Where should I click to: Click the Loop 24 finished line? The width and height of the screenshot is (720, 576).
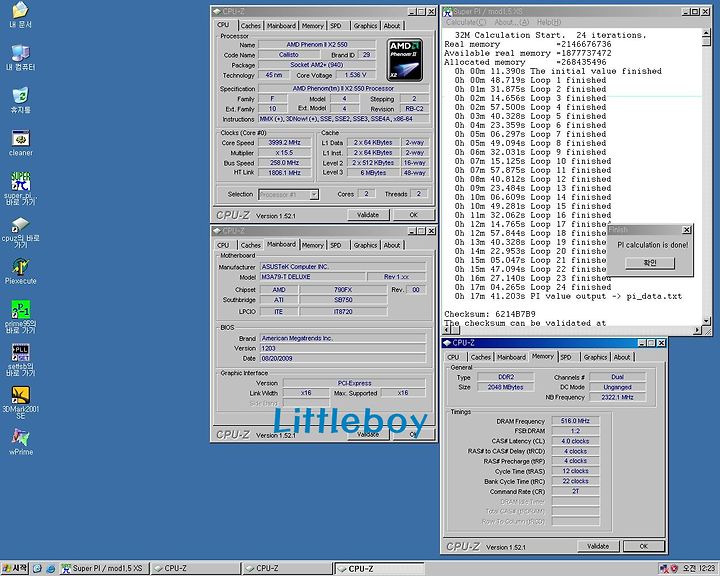click(x=533, y=287)
